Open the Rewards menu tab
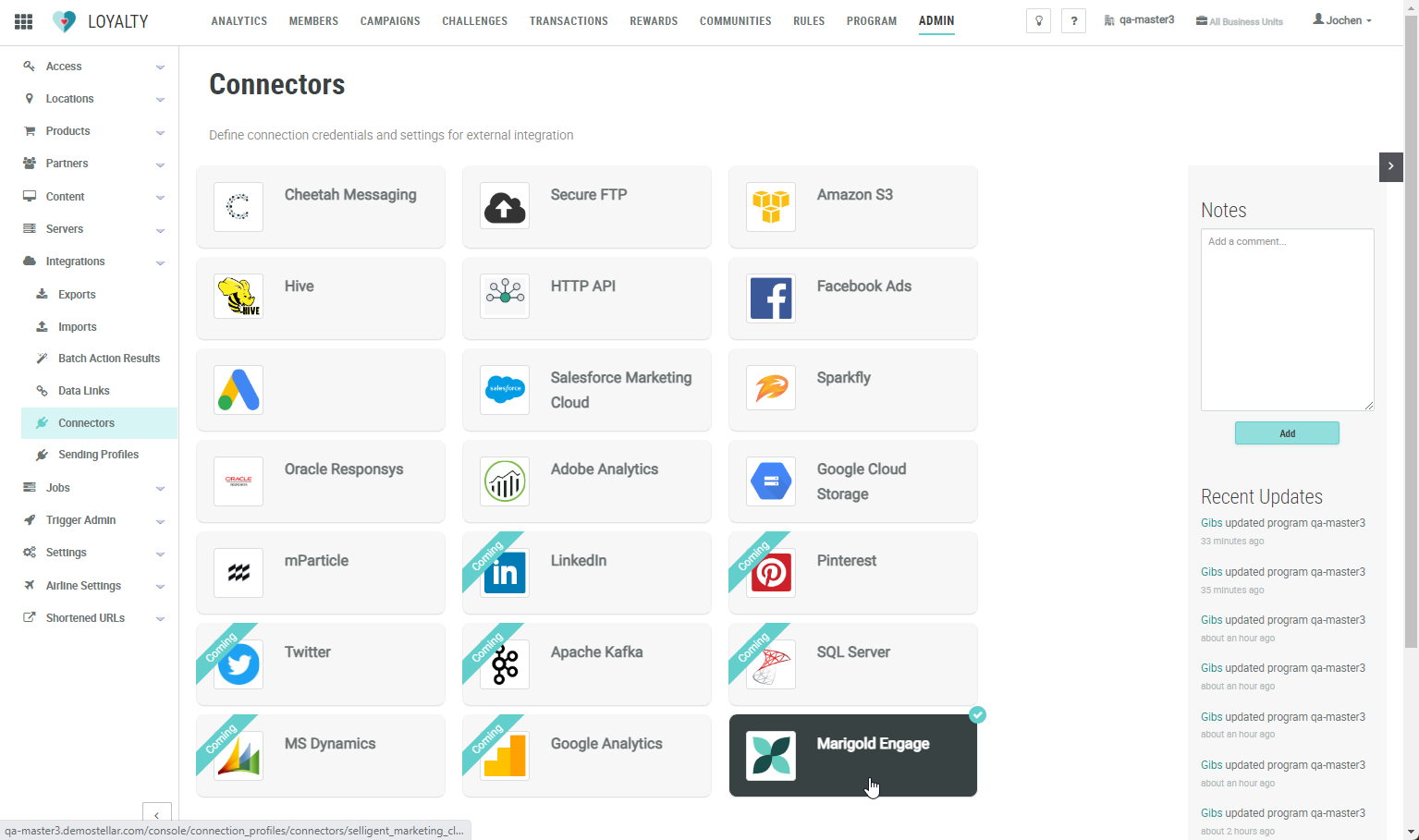Viewport: 1419px width, 840px height. point(654,21)
